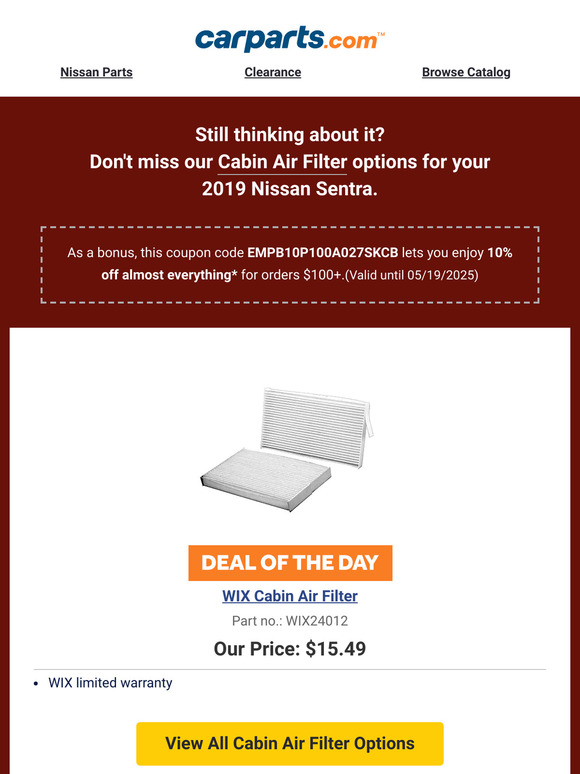Follow the underlined Cabin Air Filter headline link
580x774 pixels.
pyautogui.click(x=282, y=162)
